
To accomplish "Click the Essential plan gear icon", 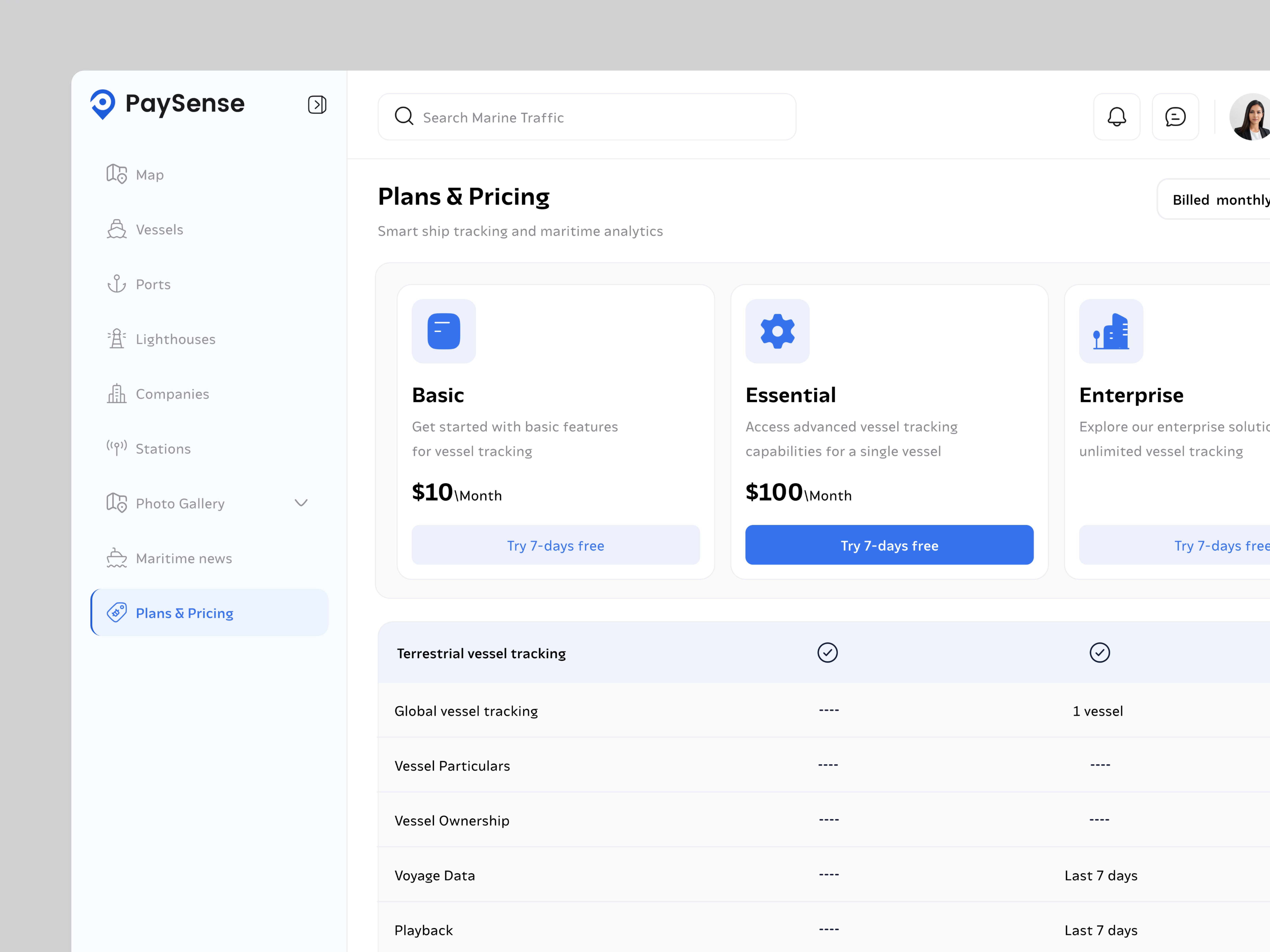I will click(777, 331).
